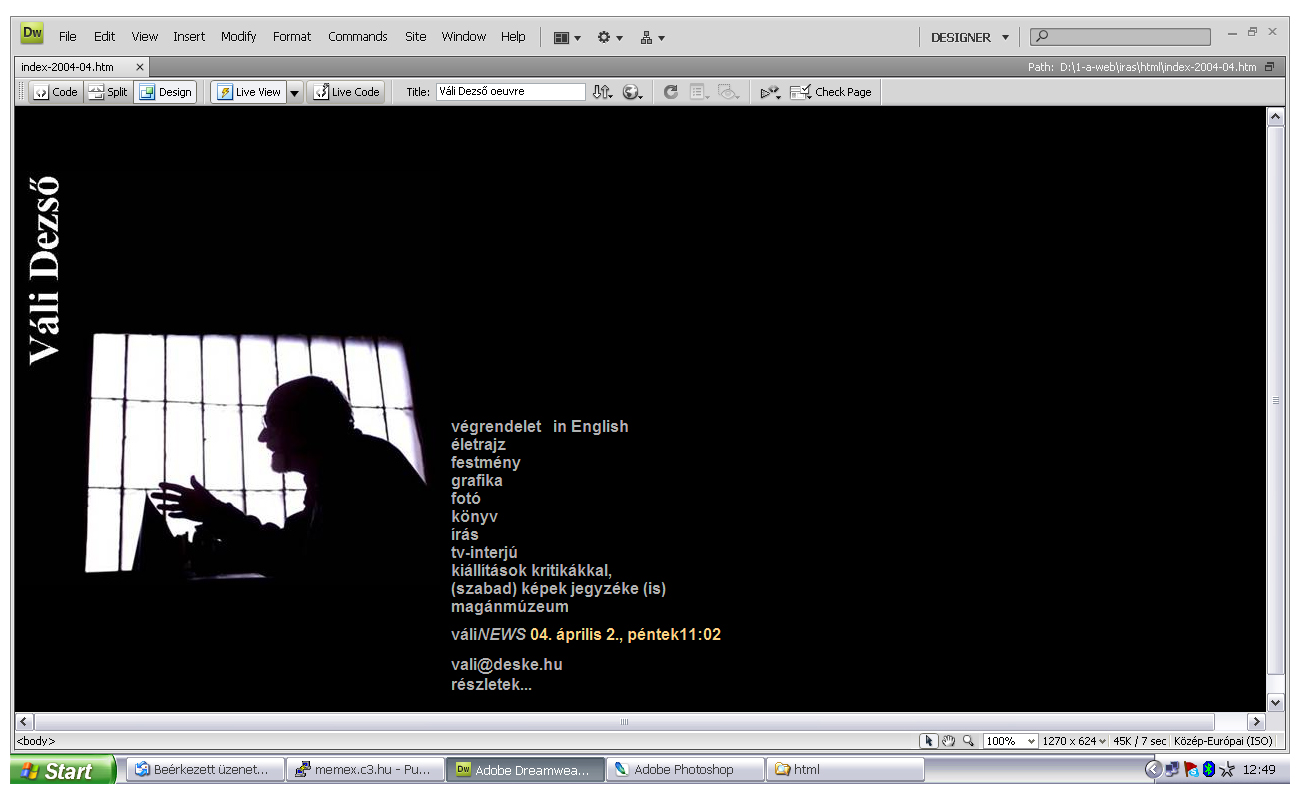Click in the Title text field
Viewport: 1300px width, 800px height.
510,92
